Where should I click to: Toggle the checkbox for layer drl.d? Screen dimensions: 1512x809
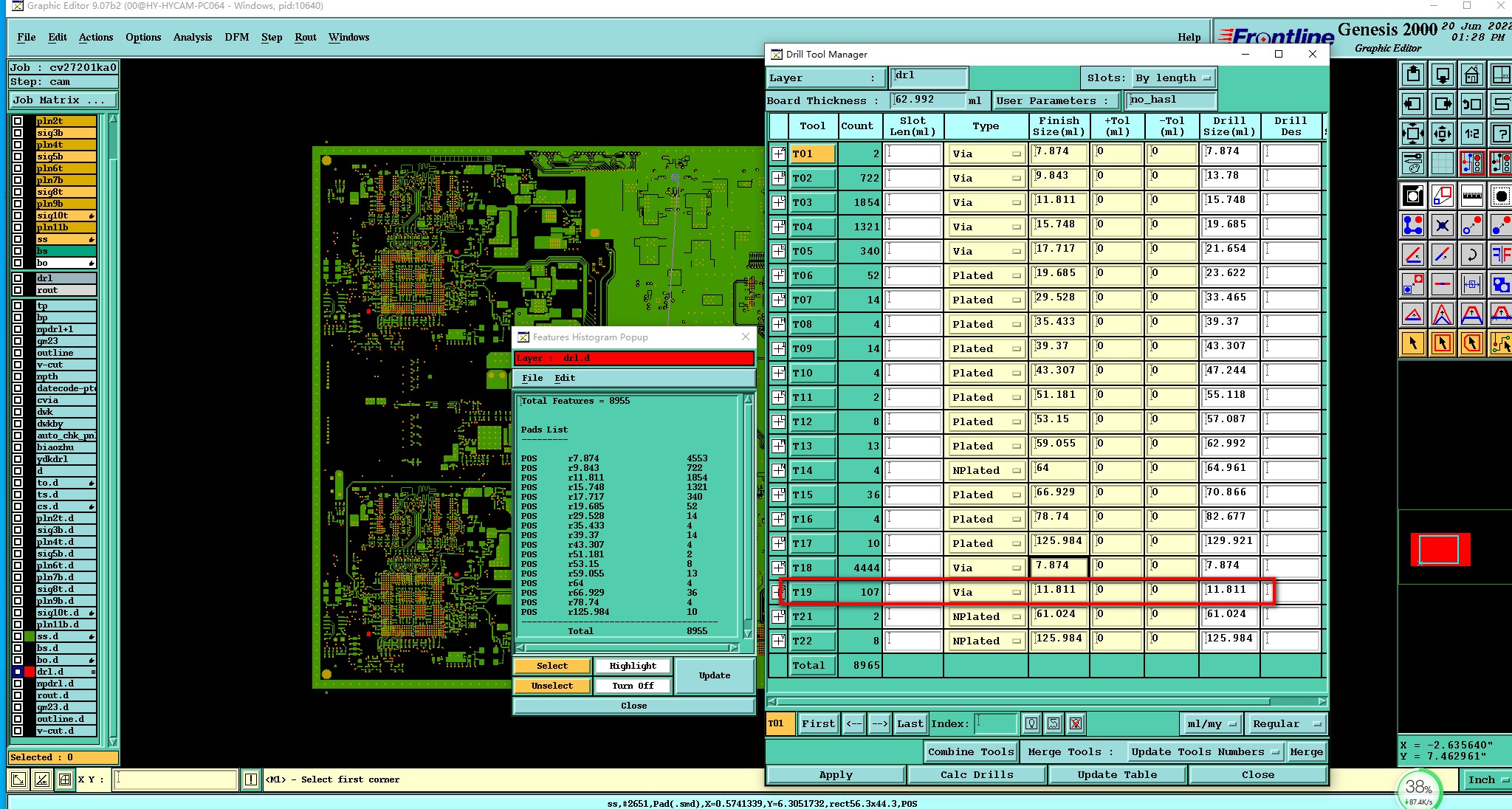[x=18, y=672]
